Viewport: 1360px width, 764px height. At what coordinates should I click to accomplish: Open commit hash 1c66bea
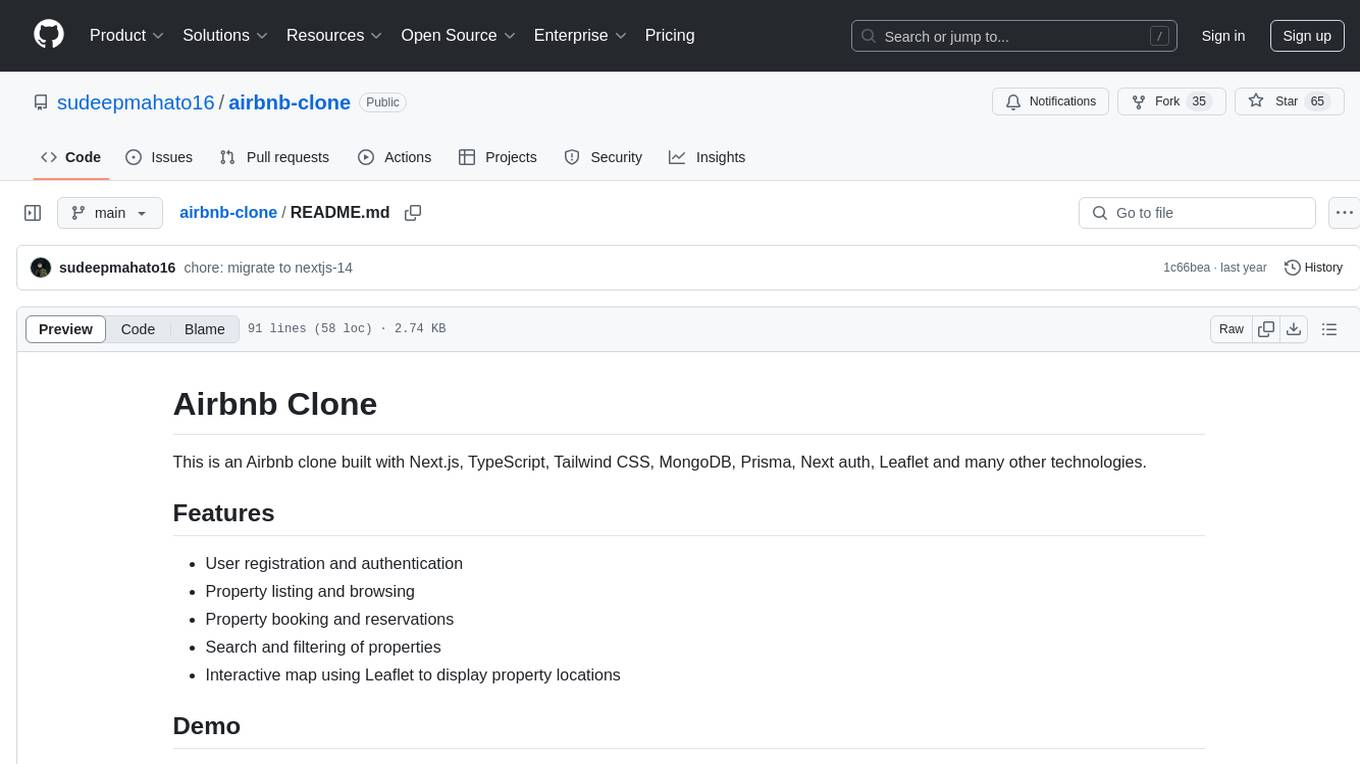pos(1186,268)
